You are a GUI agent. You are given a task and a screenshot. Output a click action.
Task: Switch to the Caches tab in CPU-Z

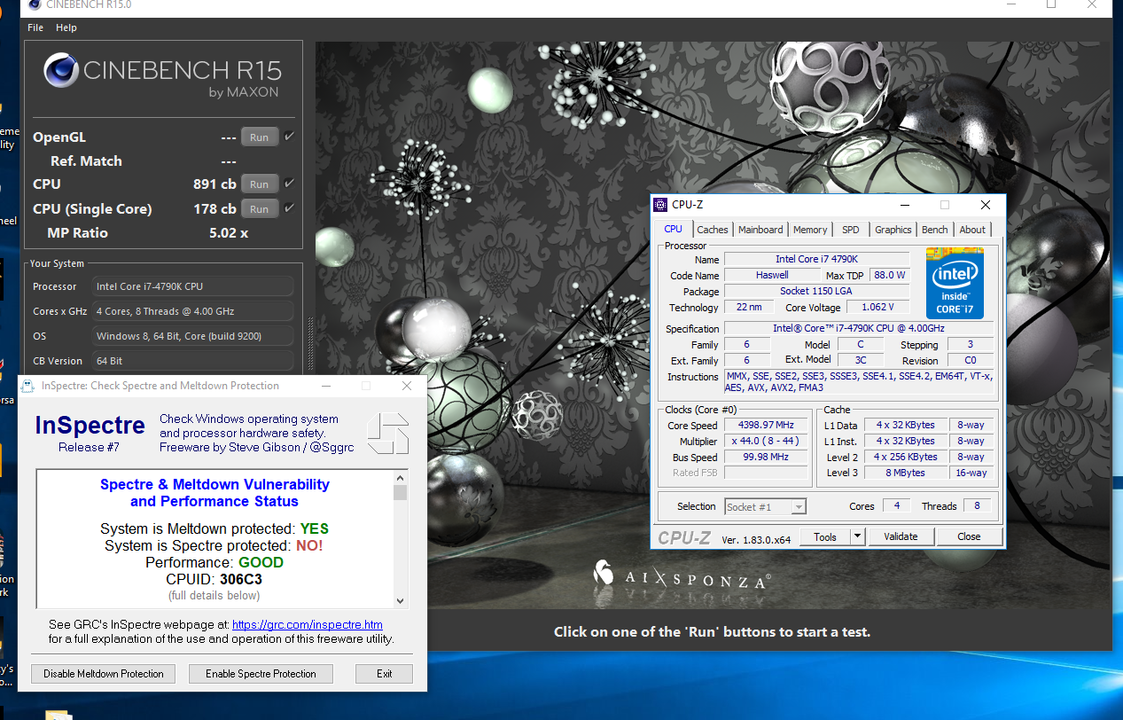click(712, 229)
